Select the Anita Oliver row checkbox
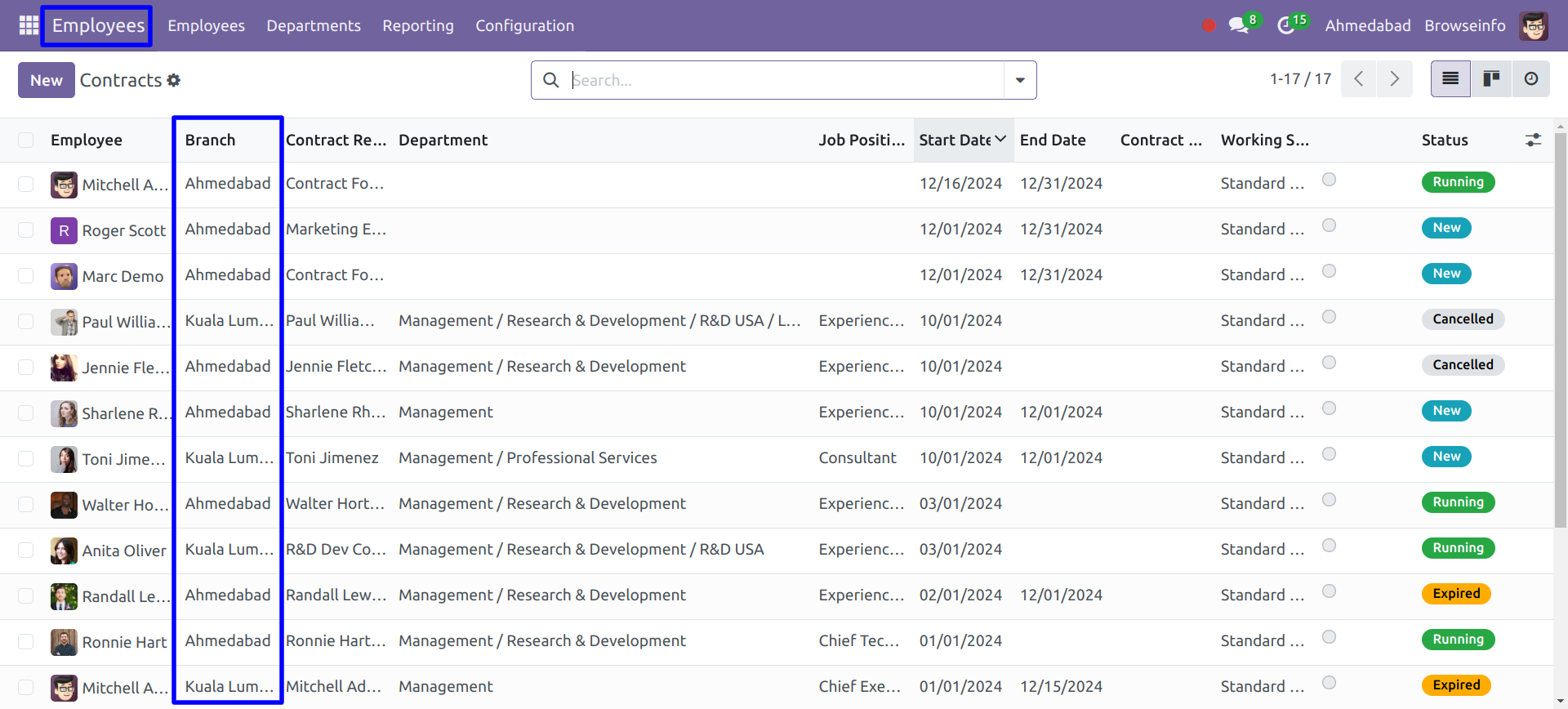 pyautogui.click(x=26, y=551)
